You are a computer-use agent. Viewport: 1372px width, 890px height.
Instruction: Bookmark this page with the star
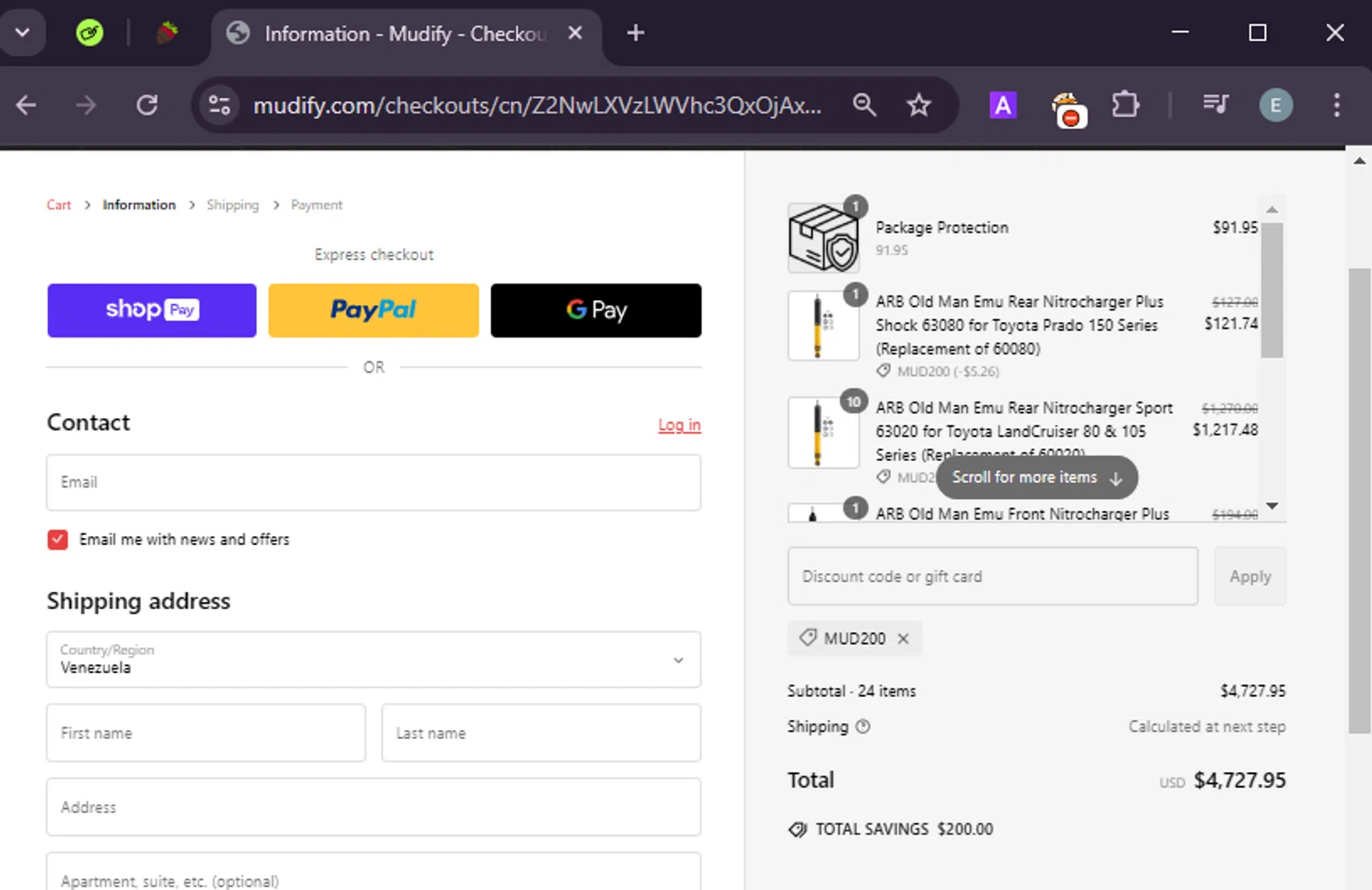pos(918,105)
